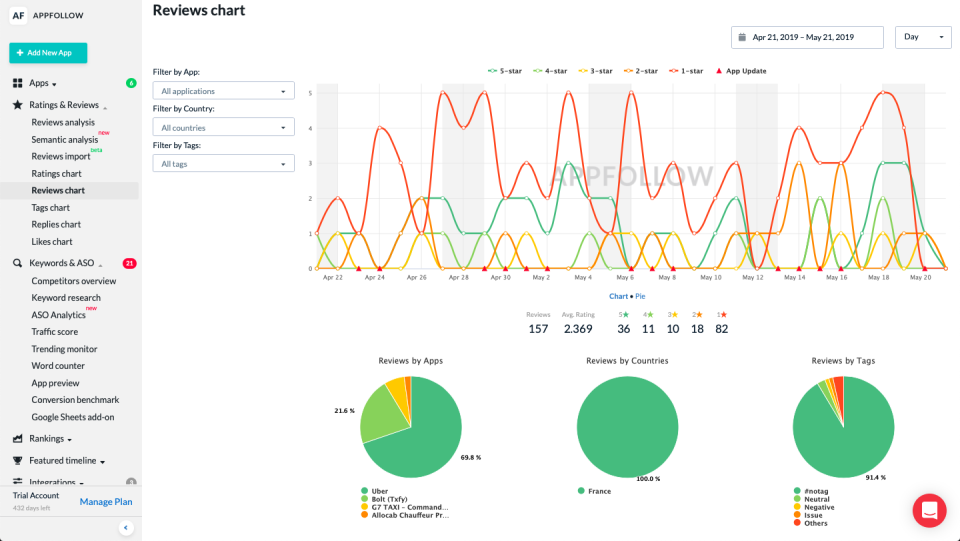The height and width of the screenshot is (541, 960).
Task: Collapse the Ratings & Reviews section
Action: (x=67, y=105)
